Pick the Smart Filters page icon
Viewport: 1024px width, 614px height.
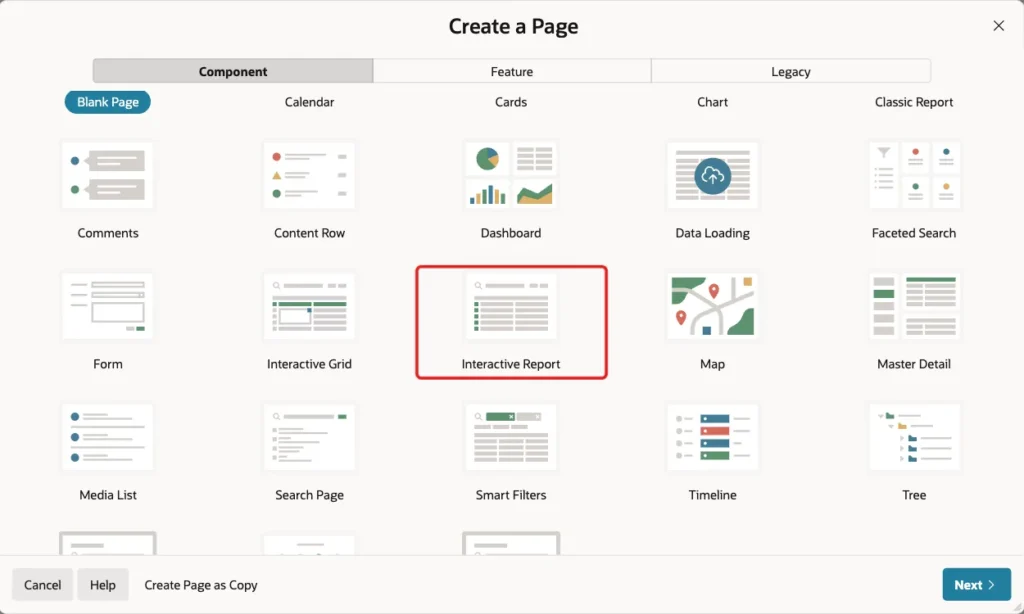coord(511,437)
